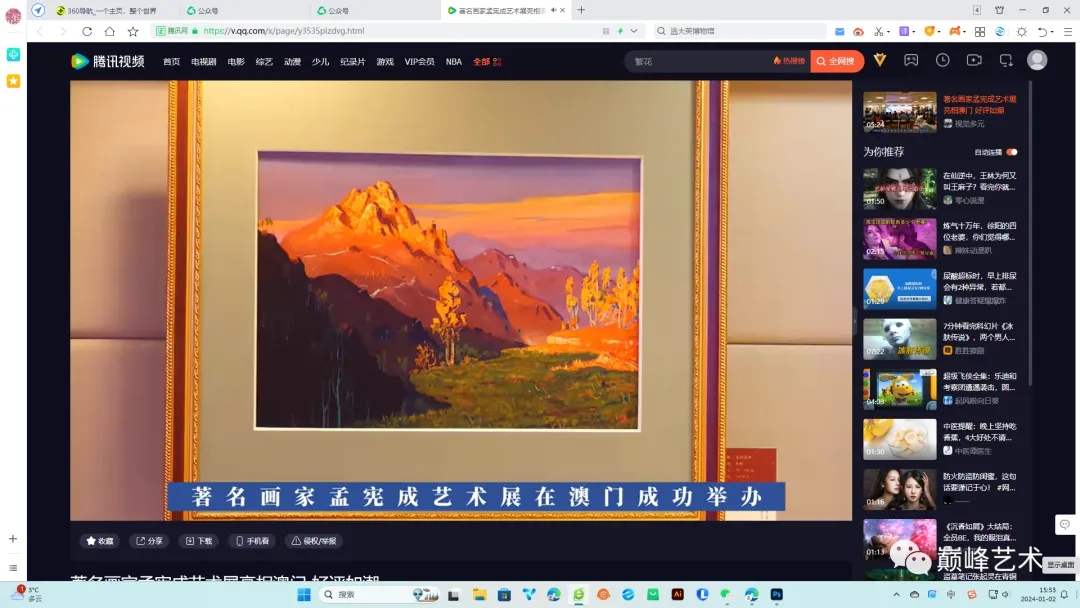Viewport: 1080px width, 608px height.
Task: Click the 收藏 favorite icon below the video
Action: pos(99,540)
